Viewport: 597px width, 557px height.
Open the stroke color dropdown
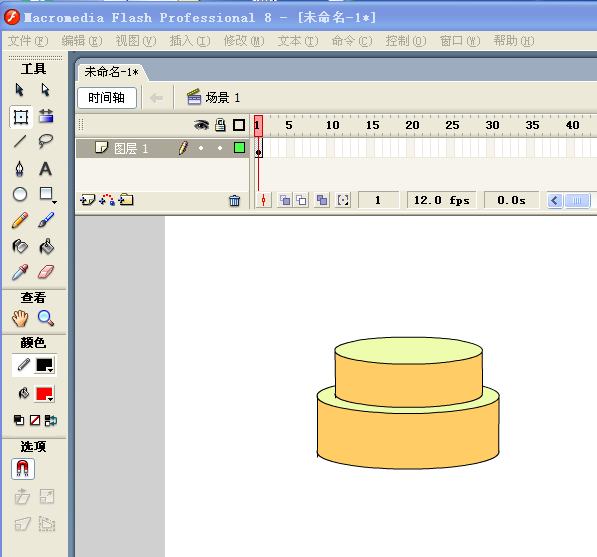(45, 365)
